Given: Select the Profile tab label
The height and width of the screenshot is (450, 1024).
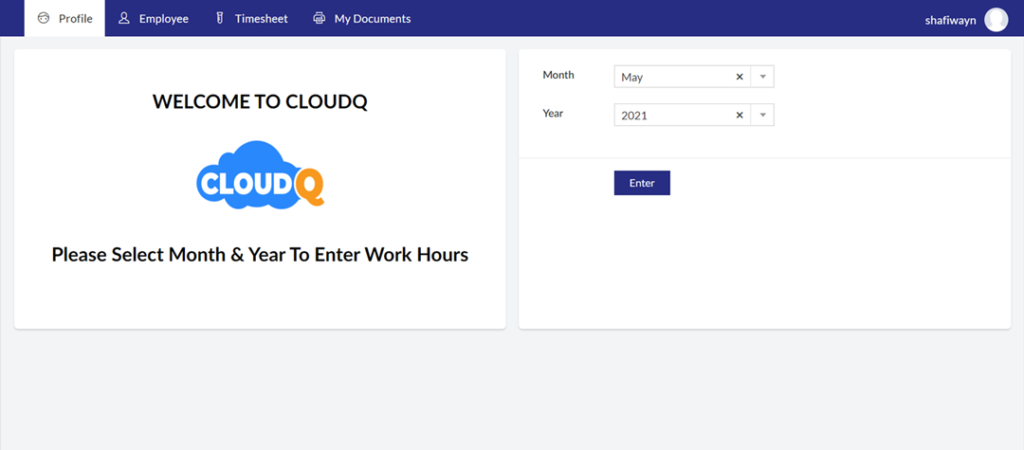Looking at the screenshot, I should pos(75,18).
